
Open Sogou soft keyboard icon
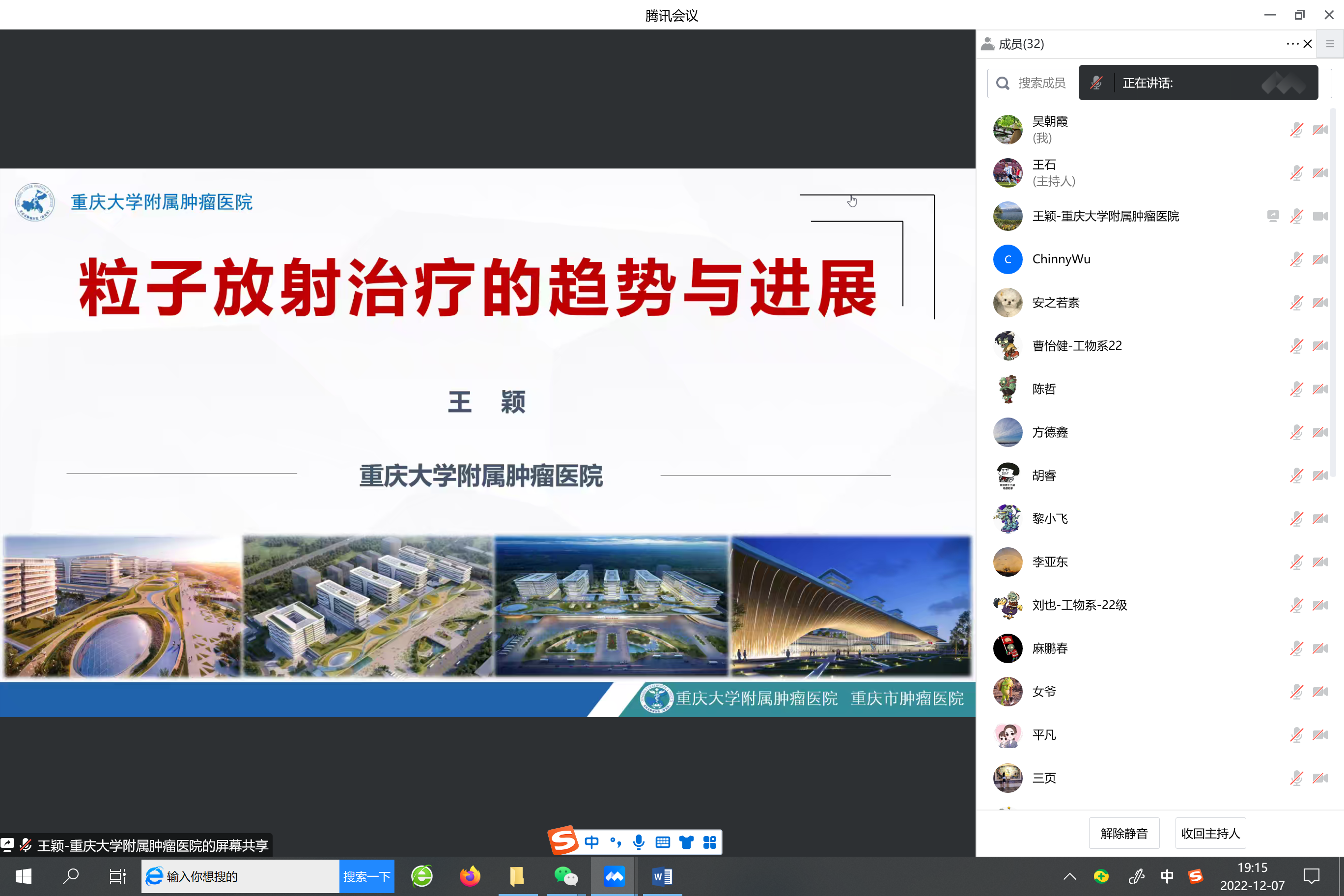[x=663, y=842]
